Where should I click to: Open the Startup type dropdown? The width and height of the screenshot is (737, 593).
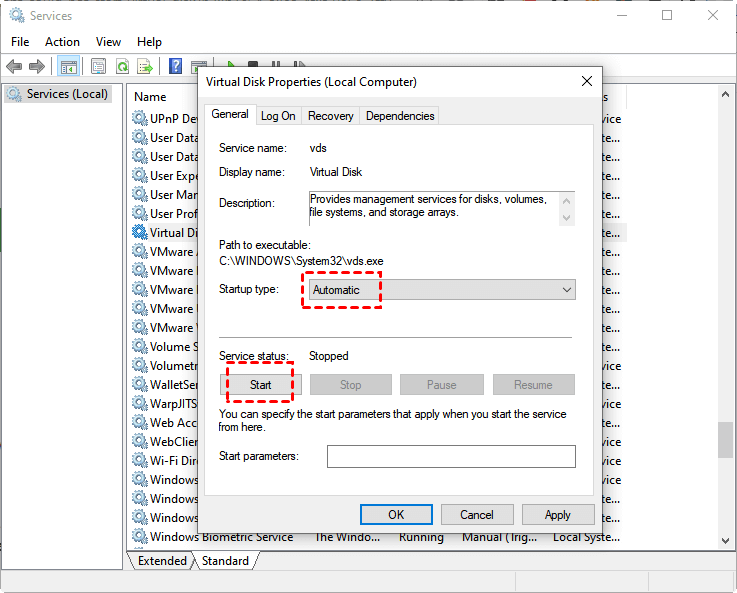440,290
